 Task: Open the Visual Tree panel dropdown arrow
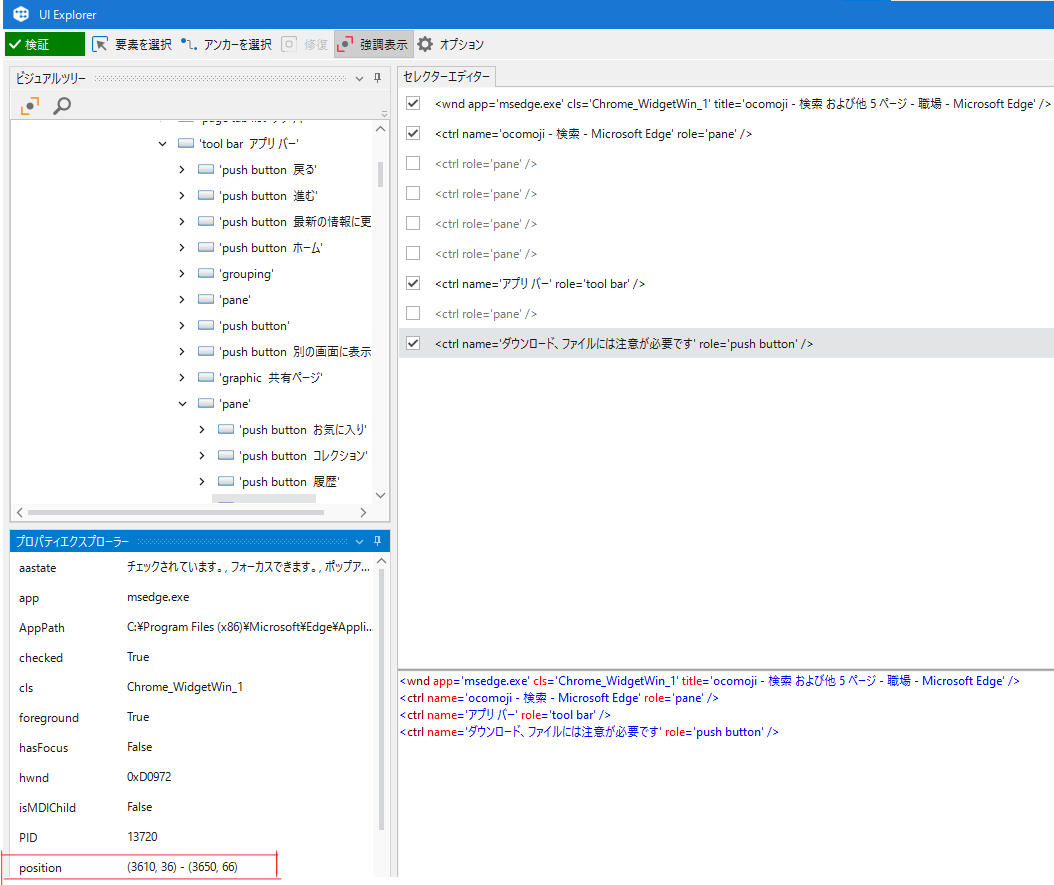point(359,78)
